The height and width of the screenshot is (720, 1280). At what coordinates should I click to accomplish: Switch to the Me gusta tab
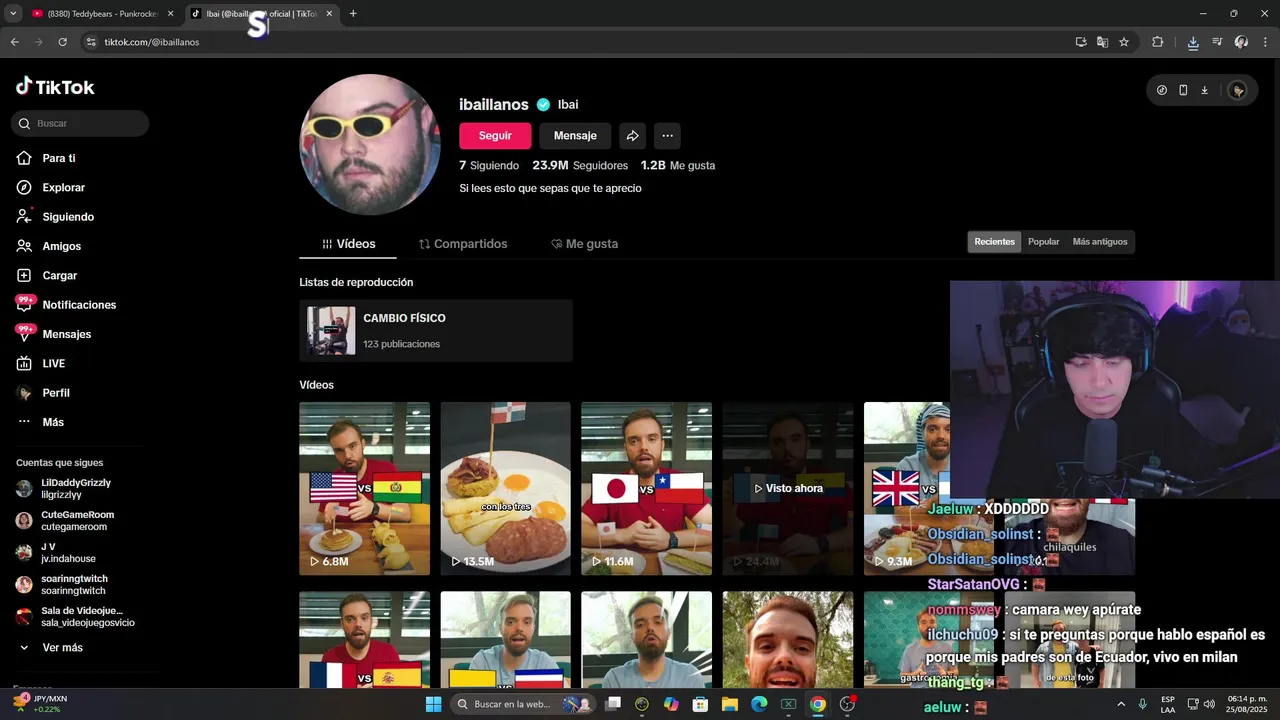[x=584, y=244]
